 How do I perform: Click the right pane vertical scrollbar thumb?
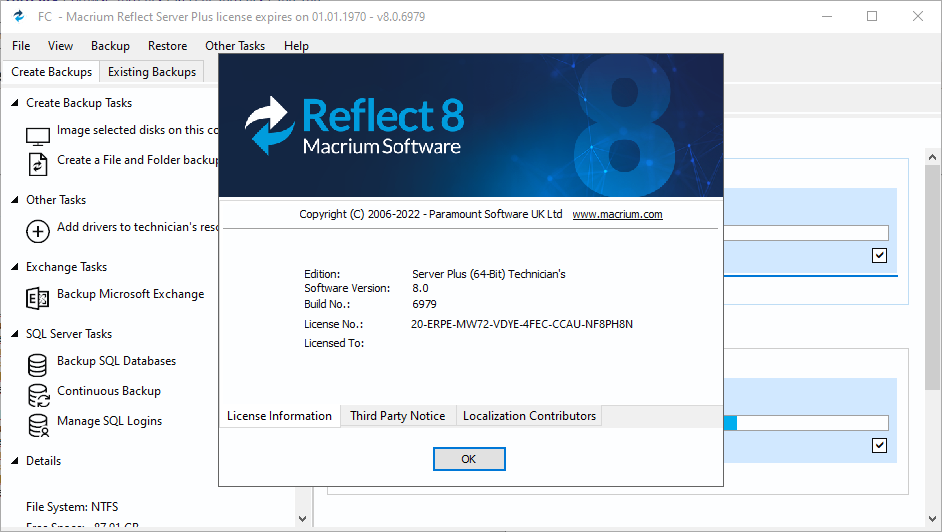coord(932,277)
